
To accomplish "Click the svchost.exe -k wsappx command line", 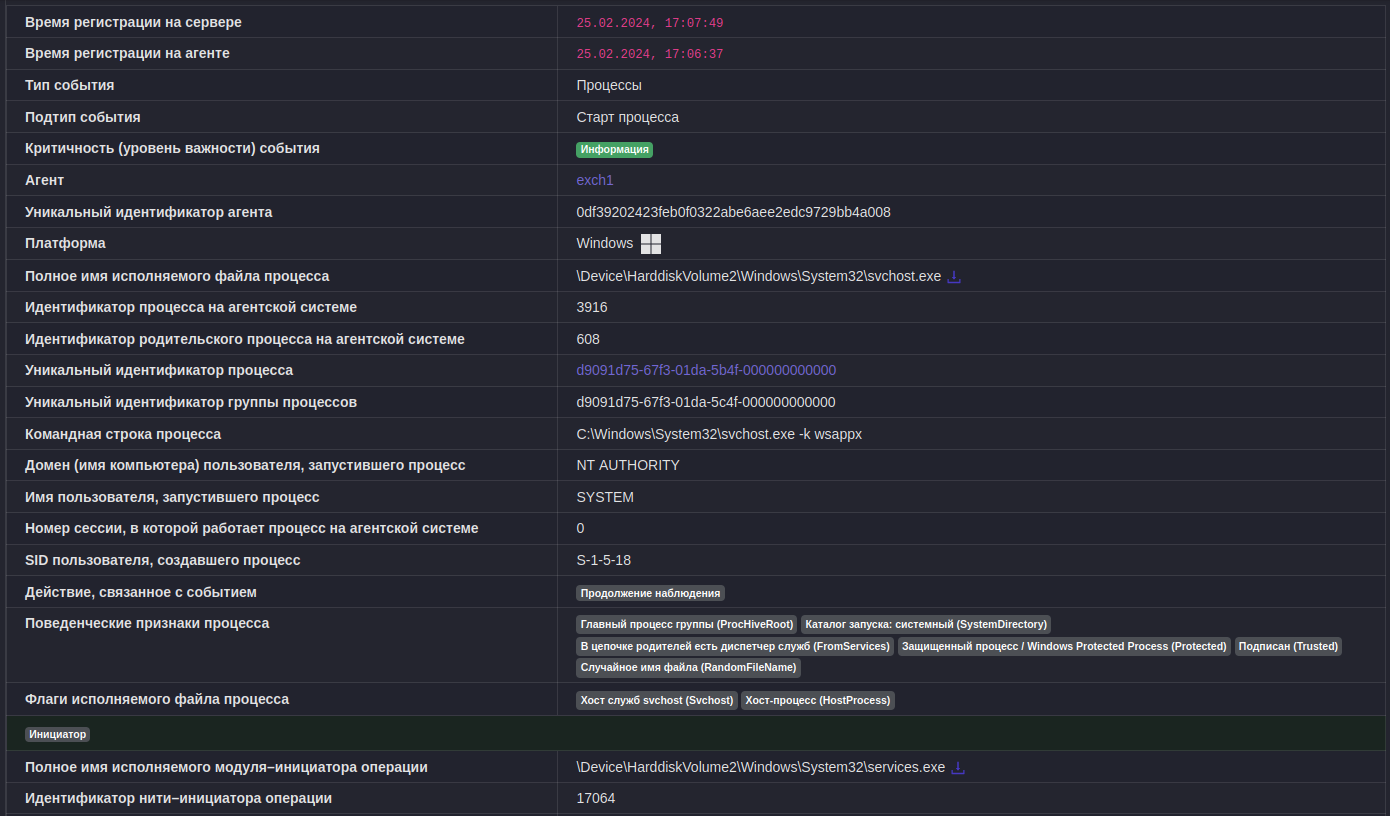I will tap(719, 434).
